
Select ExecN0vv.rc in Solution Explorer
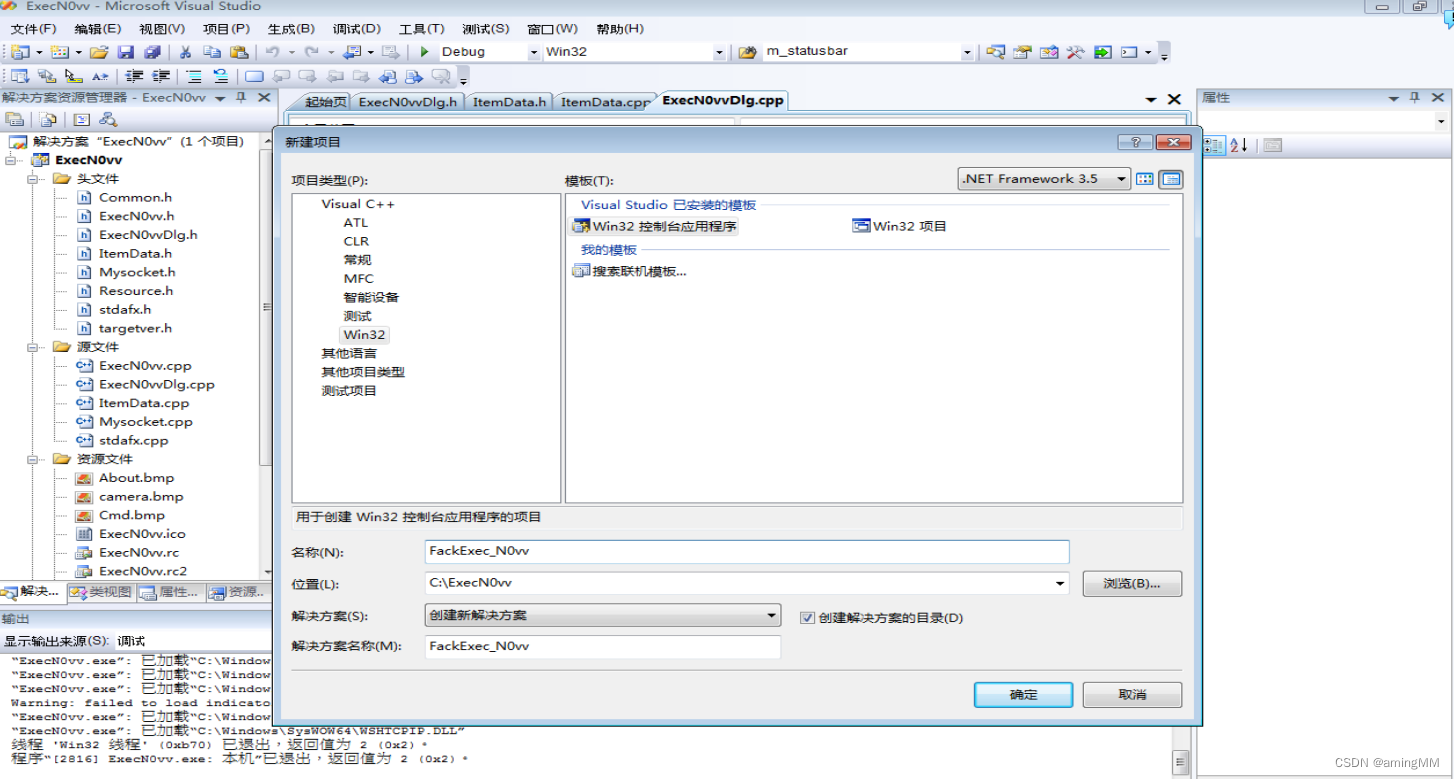point(139,553)
